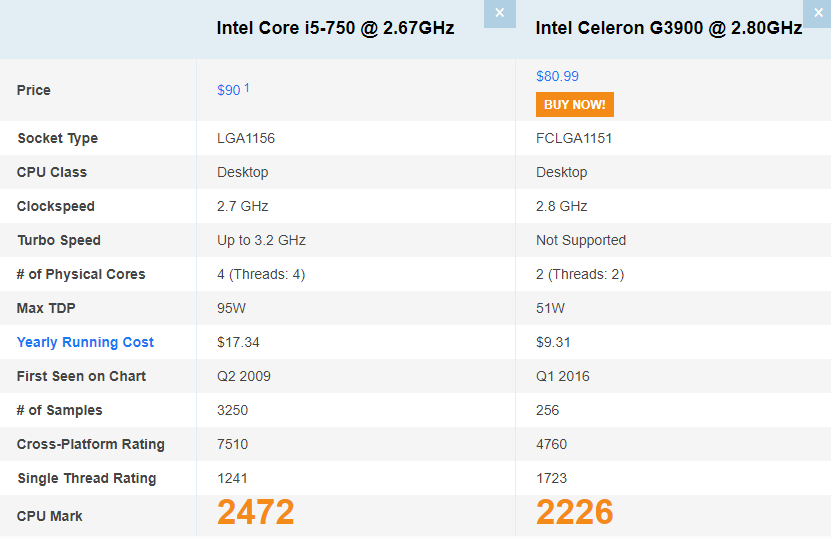Click the $9.31 yearly cost value
Viewport: 831px width, 539px height.
click(553, 342)
